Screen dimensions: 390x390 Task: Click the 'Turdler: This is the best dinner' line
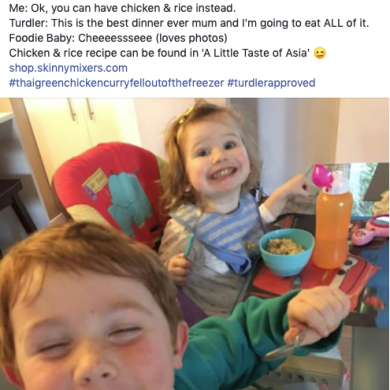point(189,23)
